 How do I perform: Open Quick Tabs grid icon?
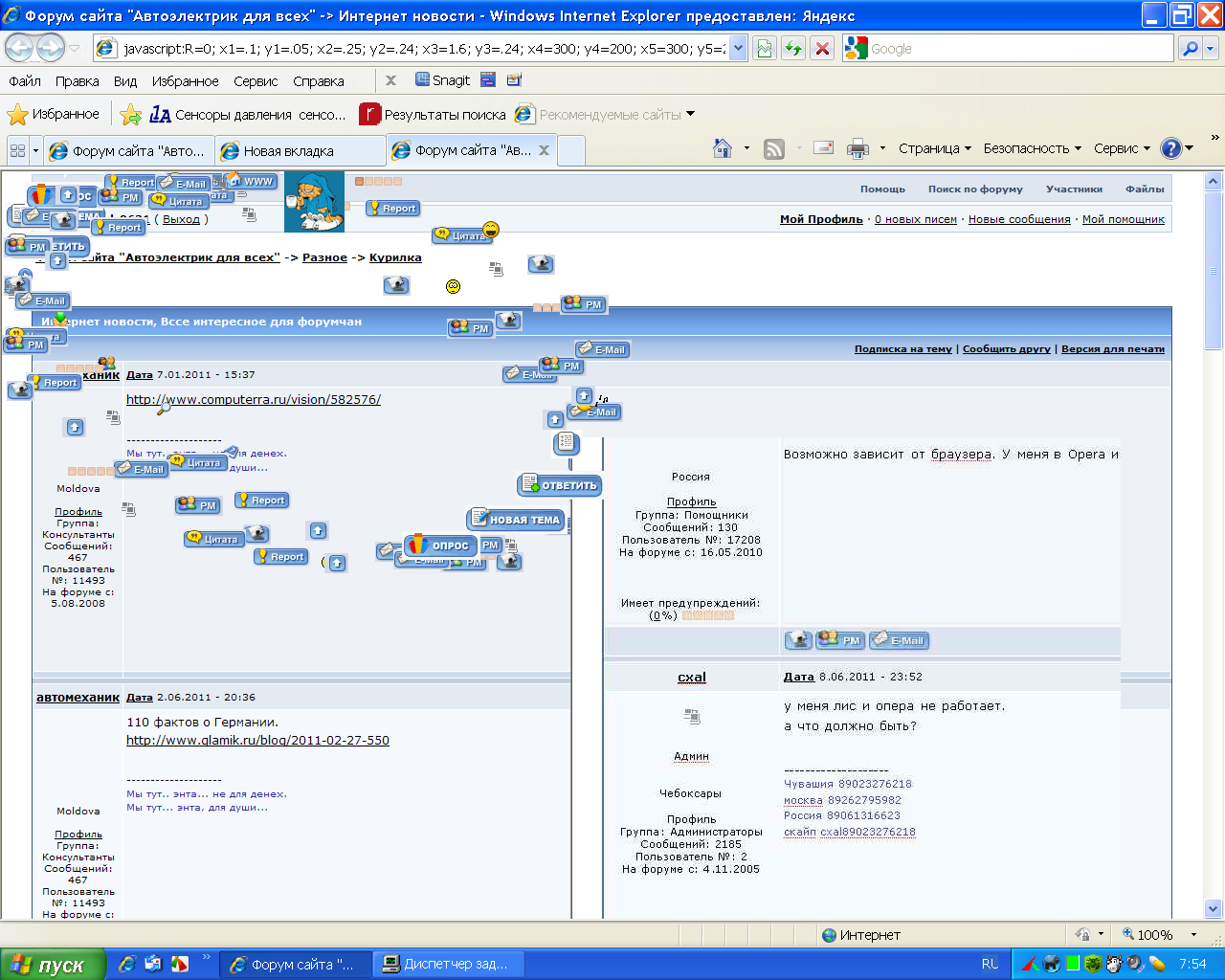click(x=17, y=150)
